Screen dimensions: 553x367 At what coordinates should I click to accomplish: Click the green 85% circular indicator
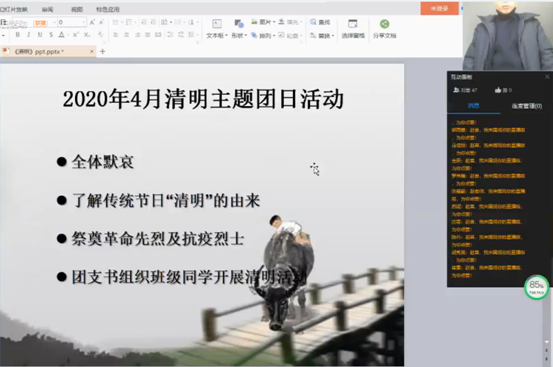[536, 287]
